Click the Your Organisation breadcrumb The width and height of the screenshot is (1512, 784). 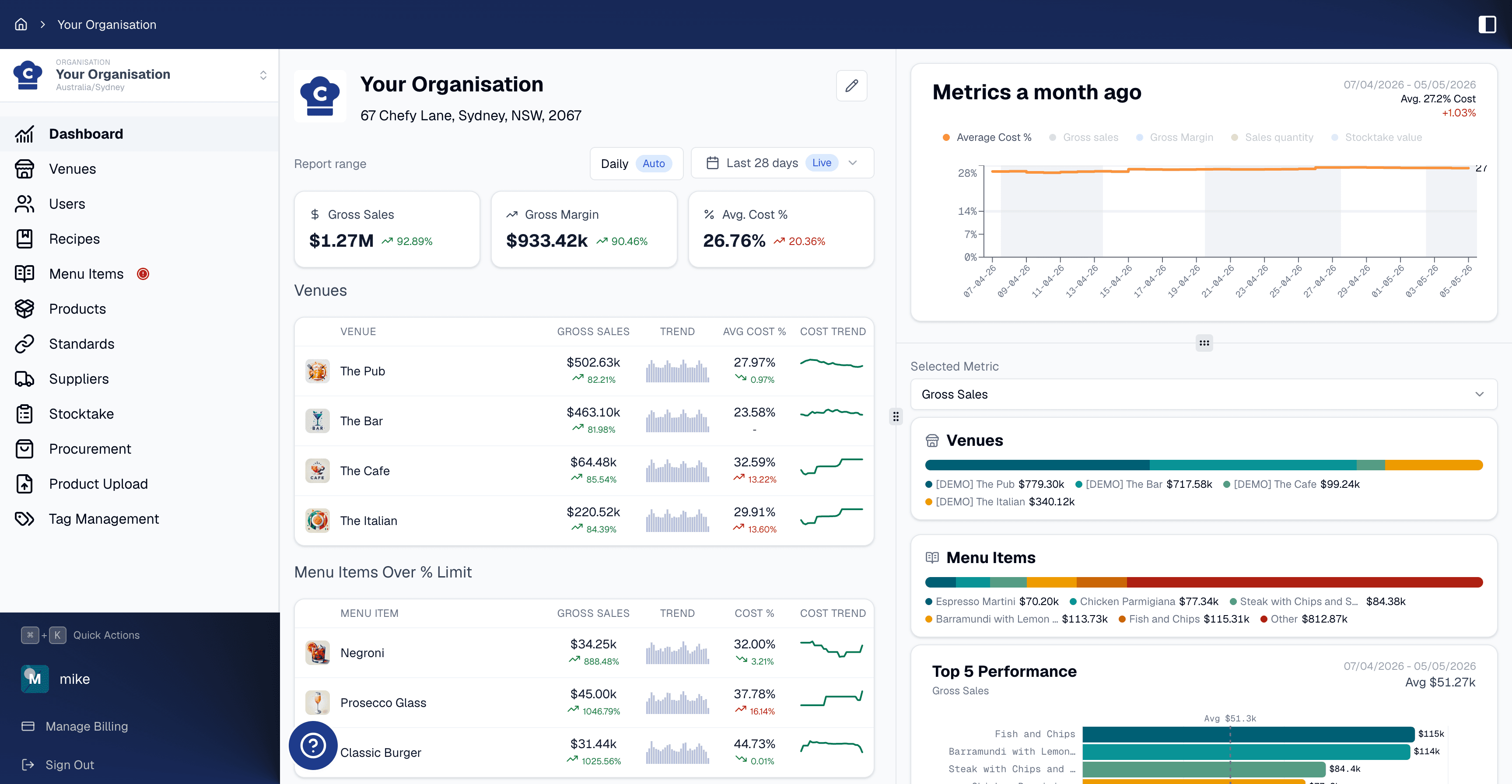(x=107, y=24)
